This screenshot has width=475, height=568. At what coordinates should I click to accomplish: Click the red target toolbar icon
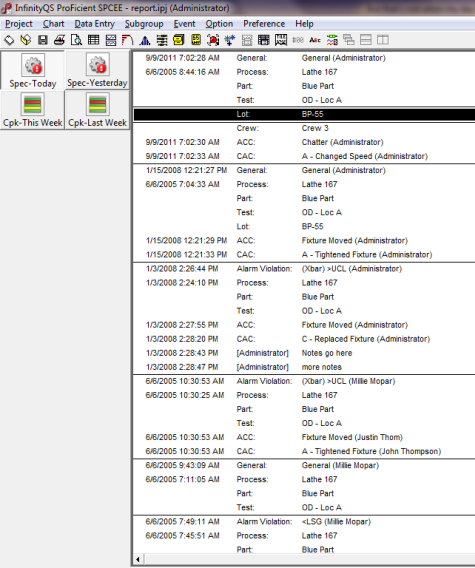pyautogui.click(x=213, y=40)
